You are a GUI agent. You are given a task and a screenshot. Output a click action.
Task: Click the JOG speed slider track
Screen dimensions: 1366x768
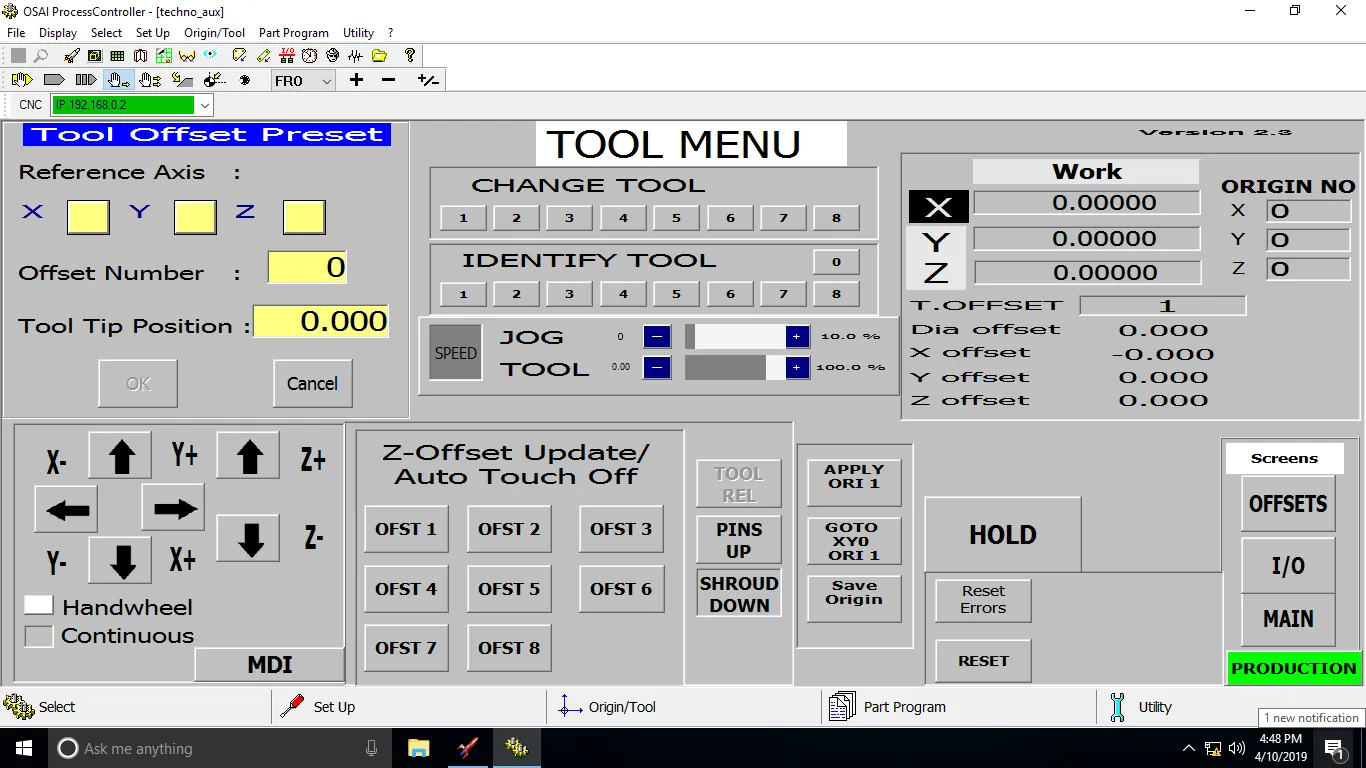coord(740,337)
